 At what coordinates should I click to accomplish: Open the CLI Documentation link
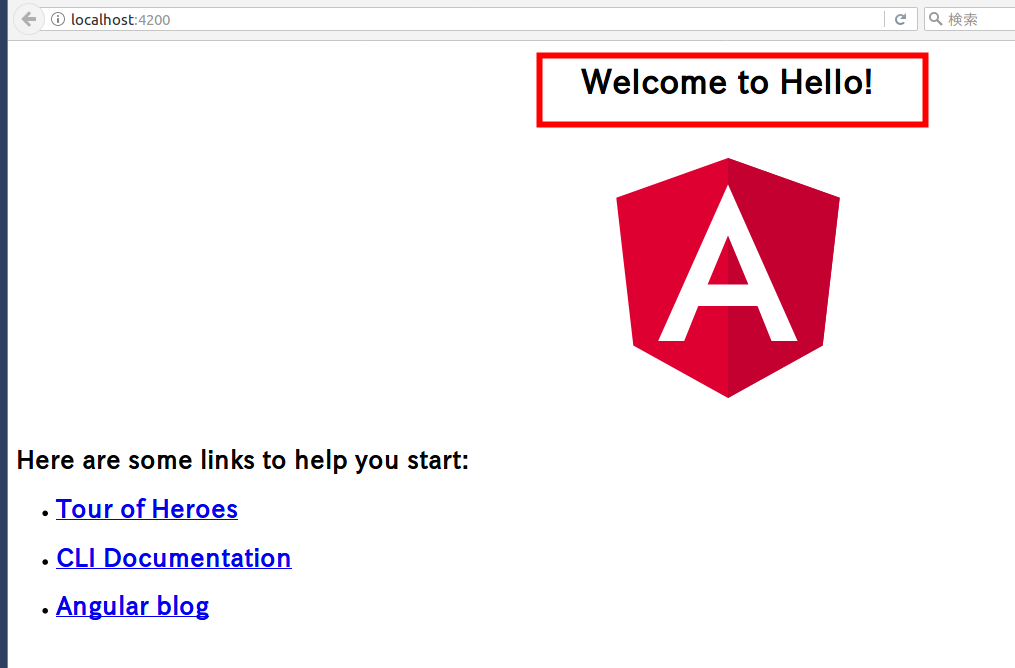174,558
